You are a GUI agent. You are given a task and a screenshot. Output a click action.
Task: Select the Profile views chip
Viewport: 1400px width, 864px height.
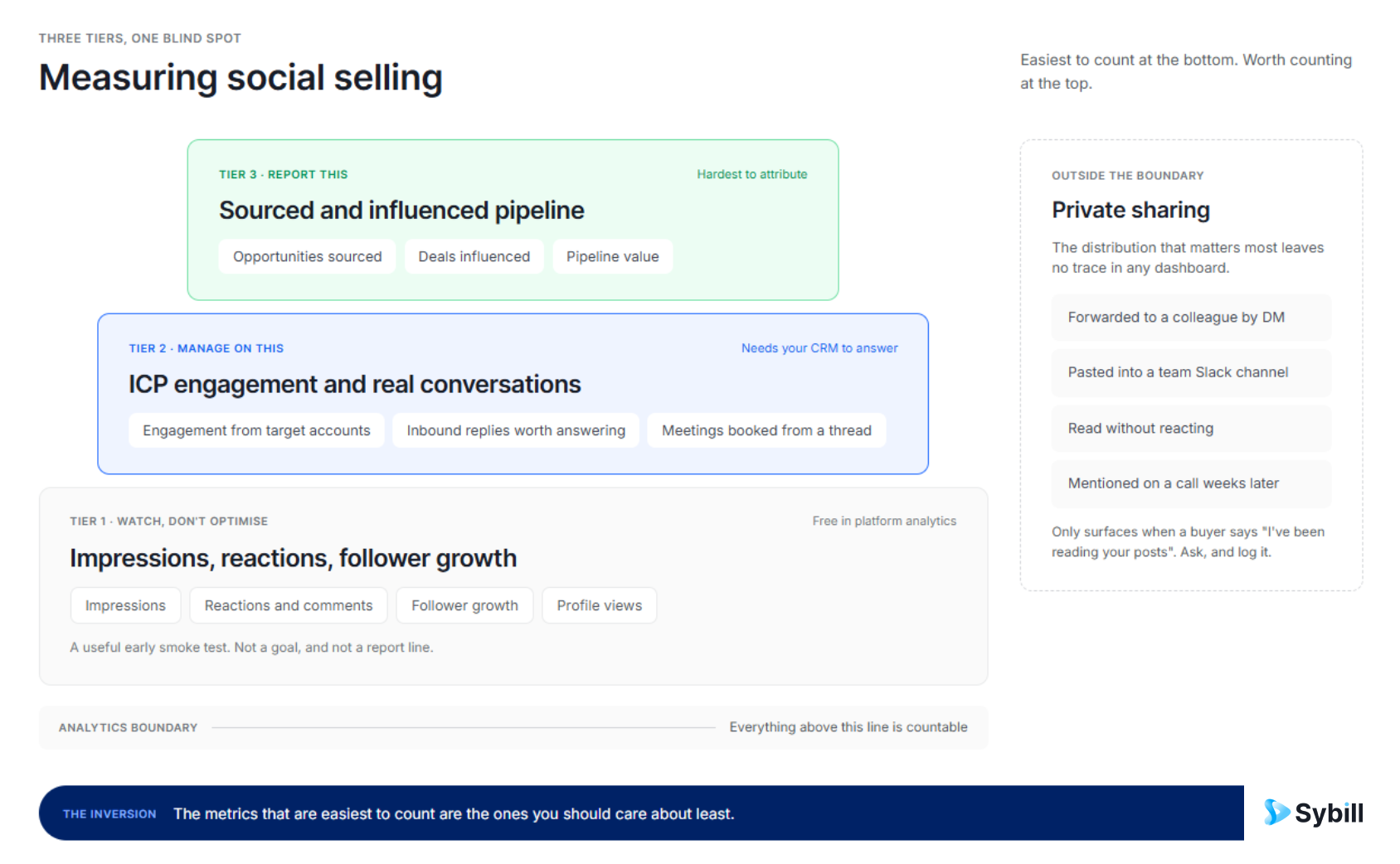tap(599, 605)
